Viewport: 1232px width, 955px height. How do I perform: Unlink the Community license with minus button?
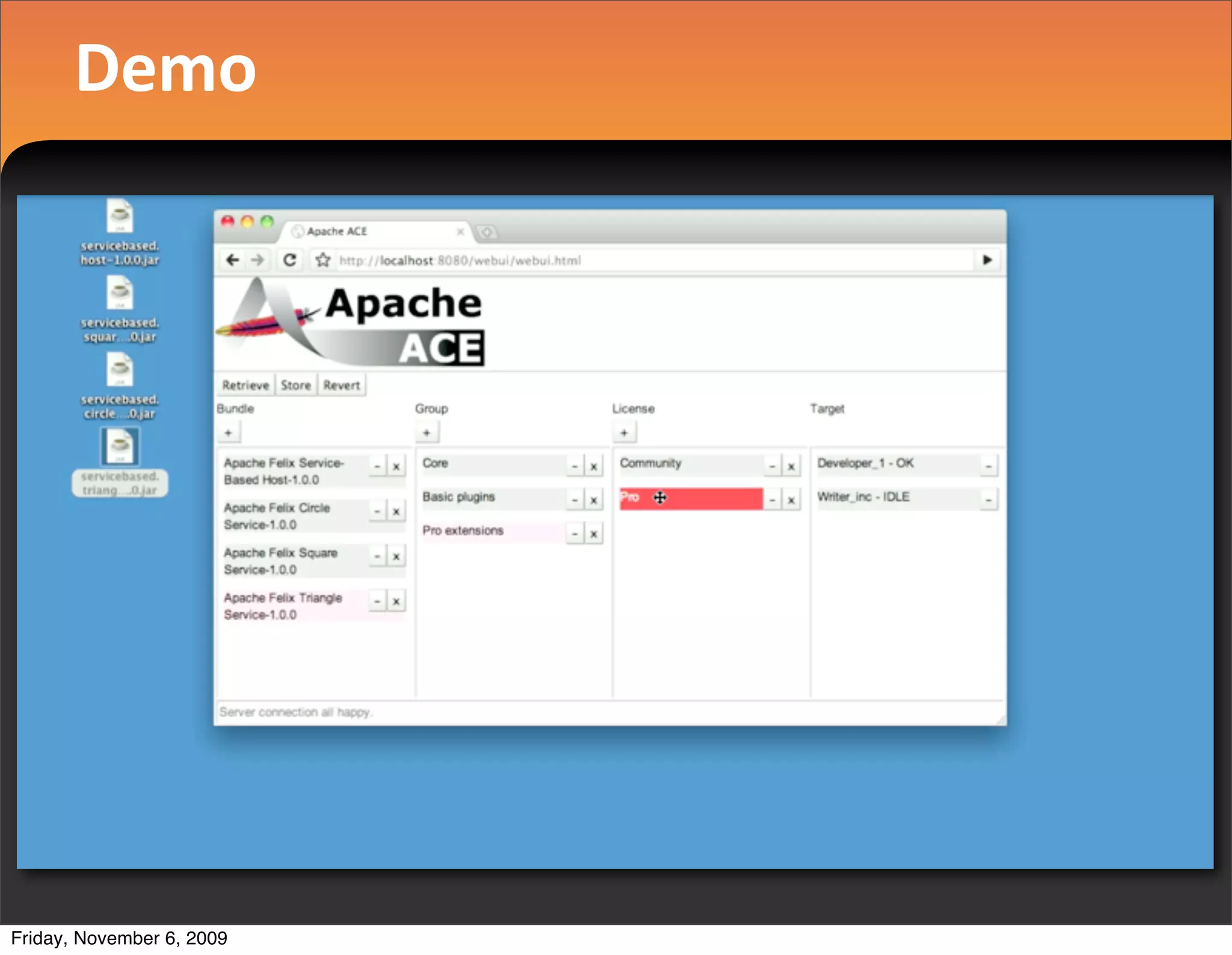coord(772,466)
